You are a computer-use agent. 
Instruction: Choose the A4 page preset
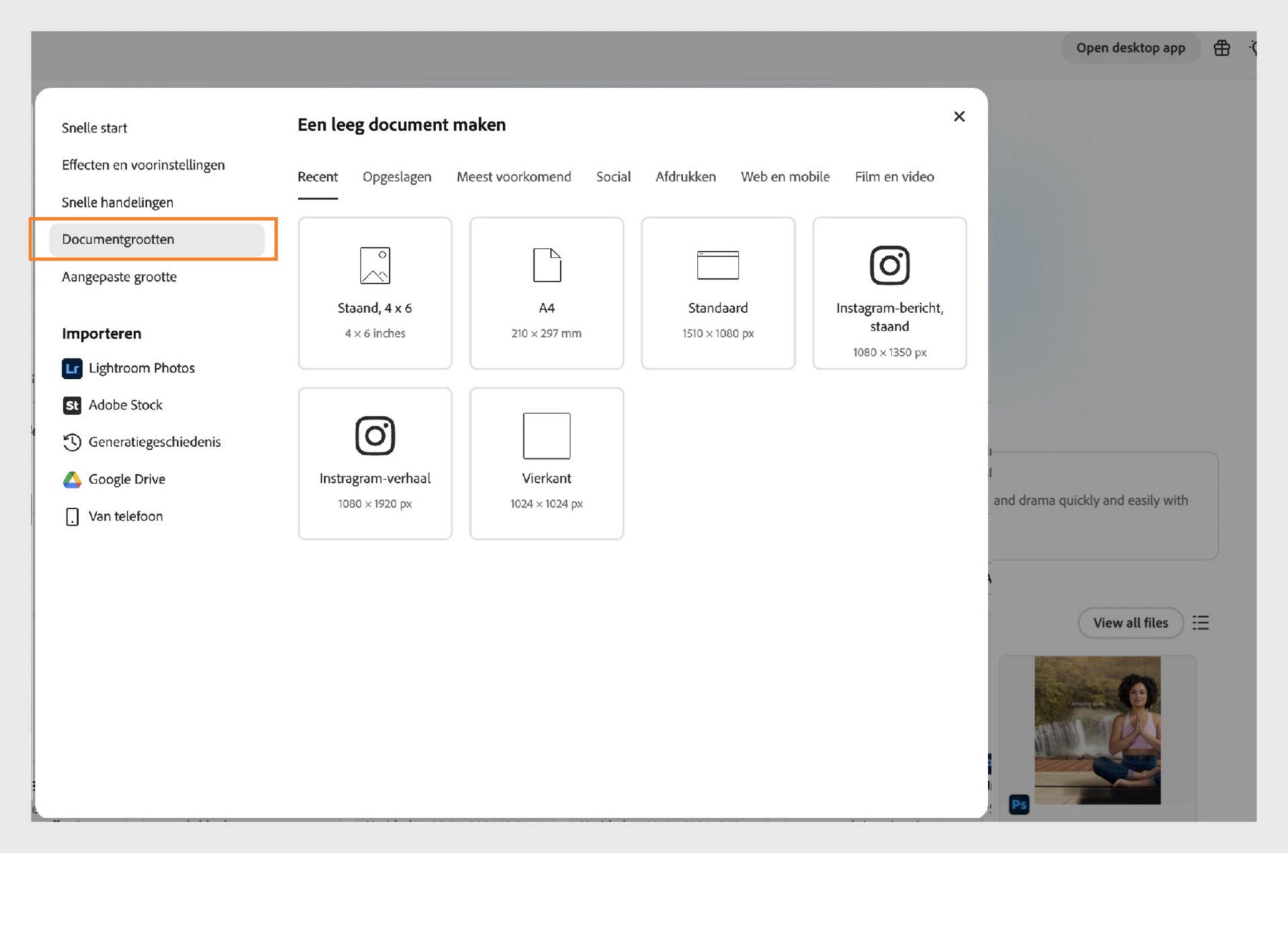(546, 293)
